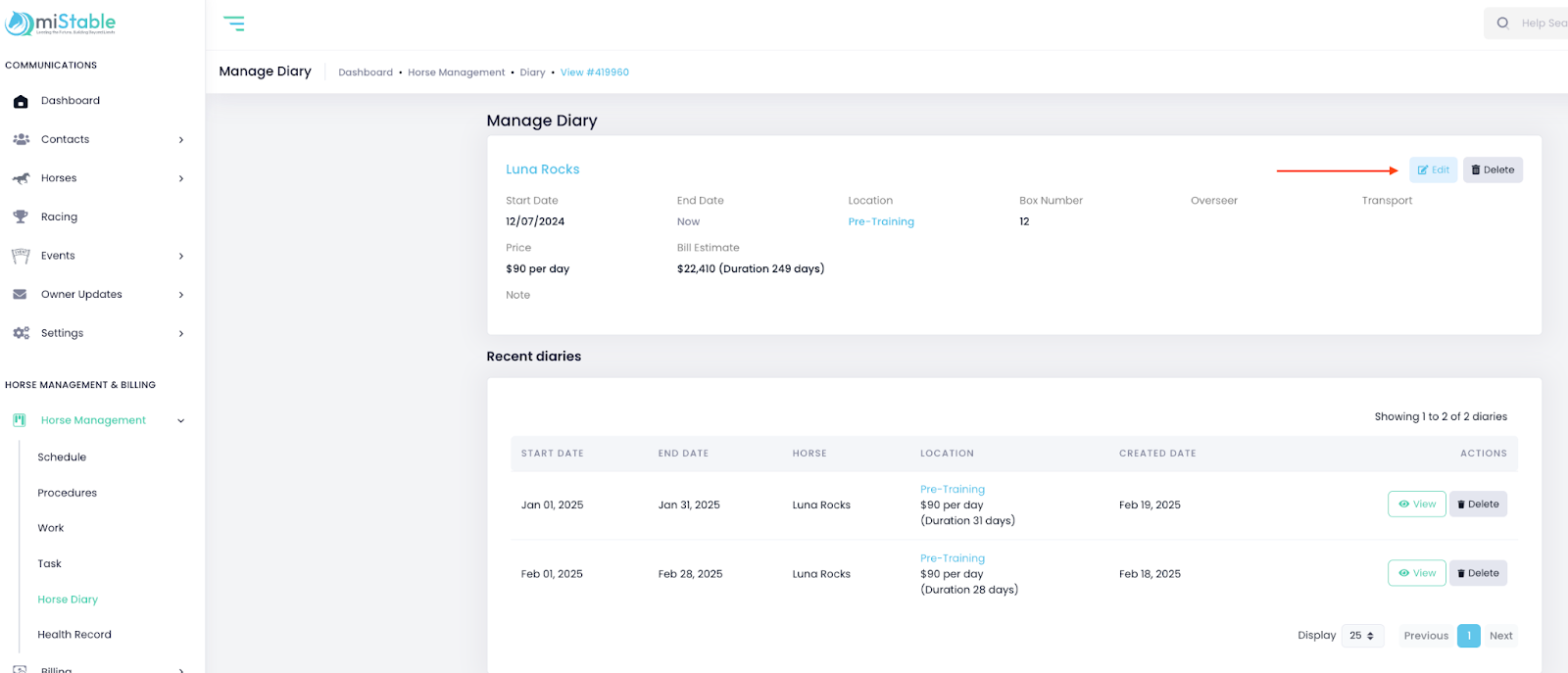
Task: Open Schedule in the sidebar
Action: 62,457
